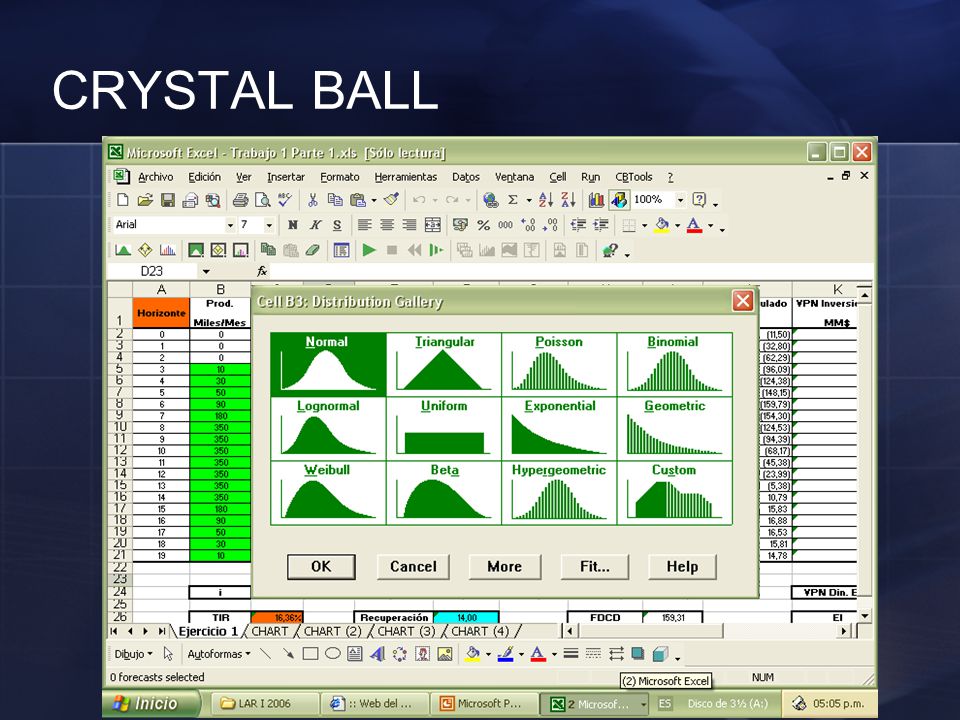Click the Name Box showing D23
This screenshot has height=720, width=960.
152,271
